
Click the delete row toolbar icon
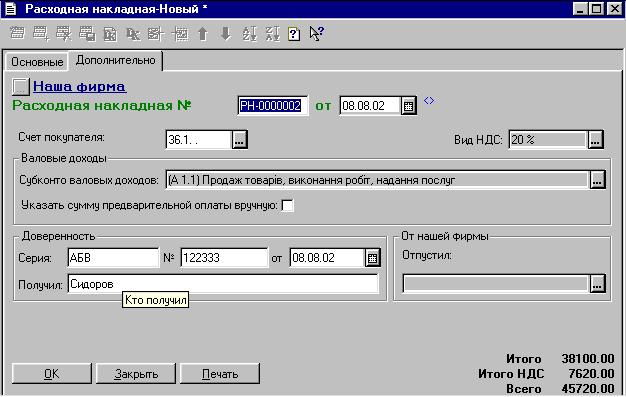coord(64,34)
